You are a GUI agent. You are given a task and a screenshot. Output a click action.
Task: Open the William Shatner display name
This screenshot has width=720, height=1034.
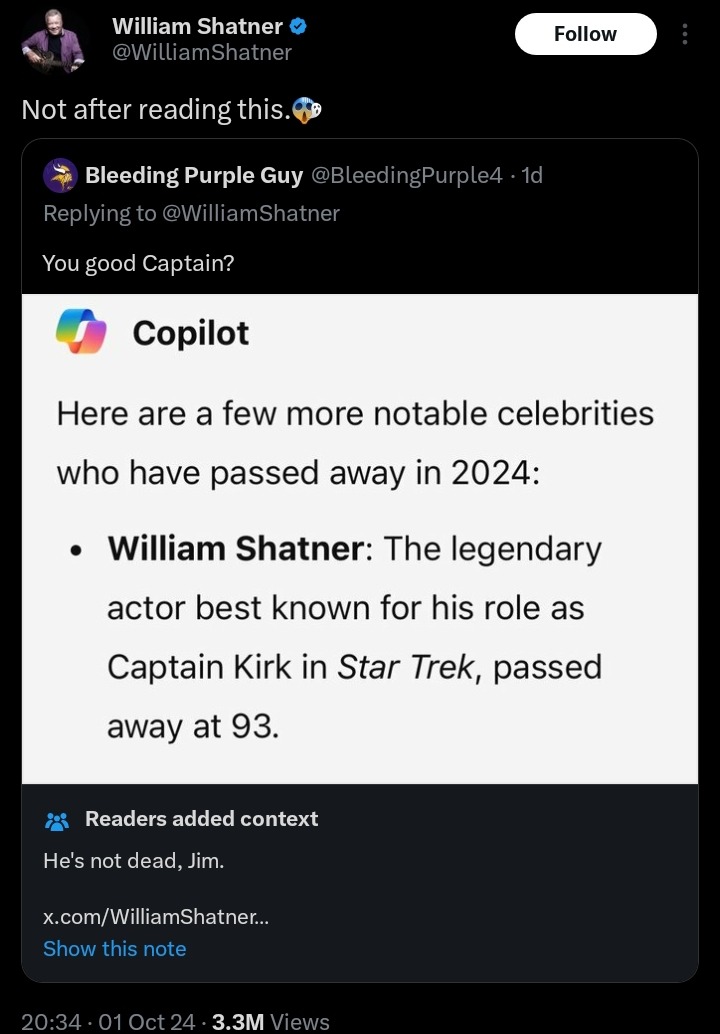196,27
